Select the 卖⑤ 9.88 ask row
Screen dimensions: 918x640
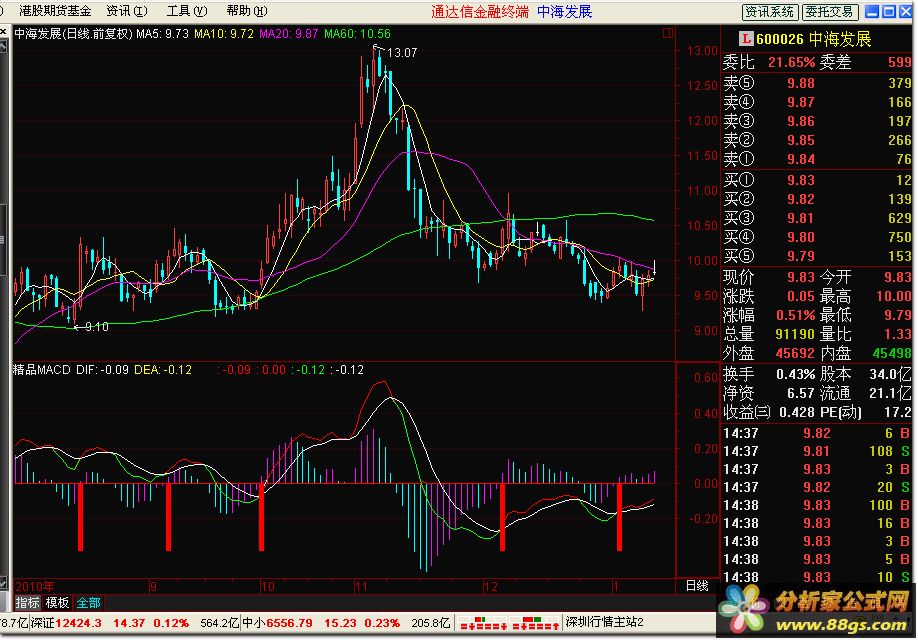(x=817, y=83)
